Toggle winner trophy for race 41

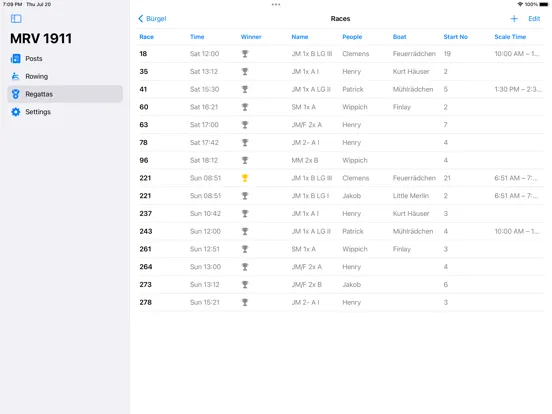(245, 89)
